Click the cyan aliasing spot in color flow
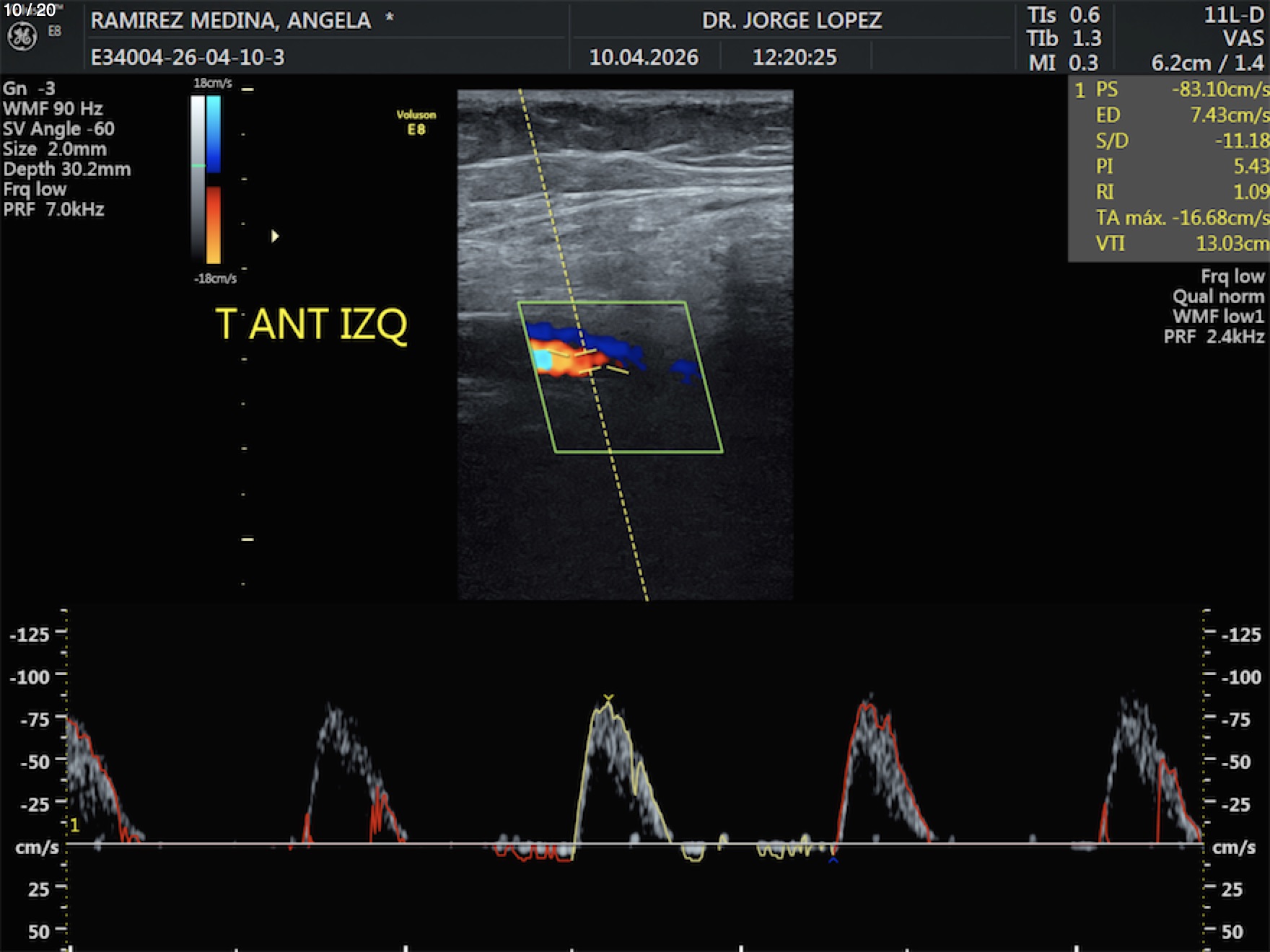Screen dimensions: 1270x952 click(x=542, y=360)
